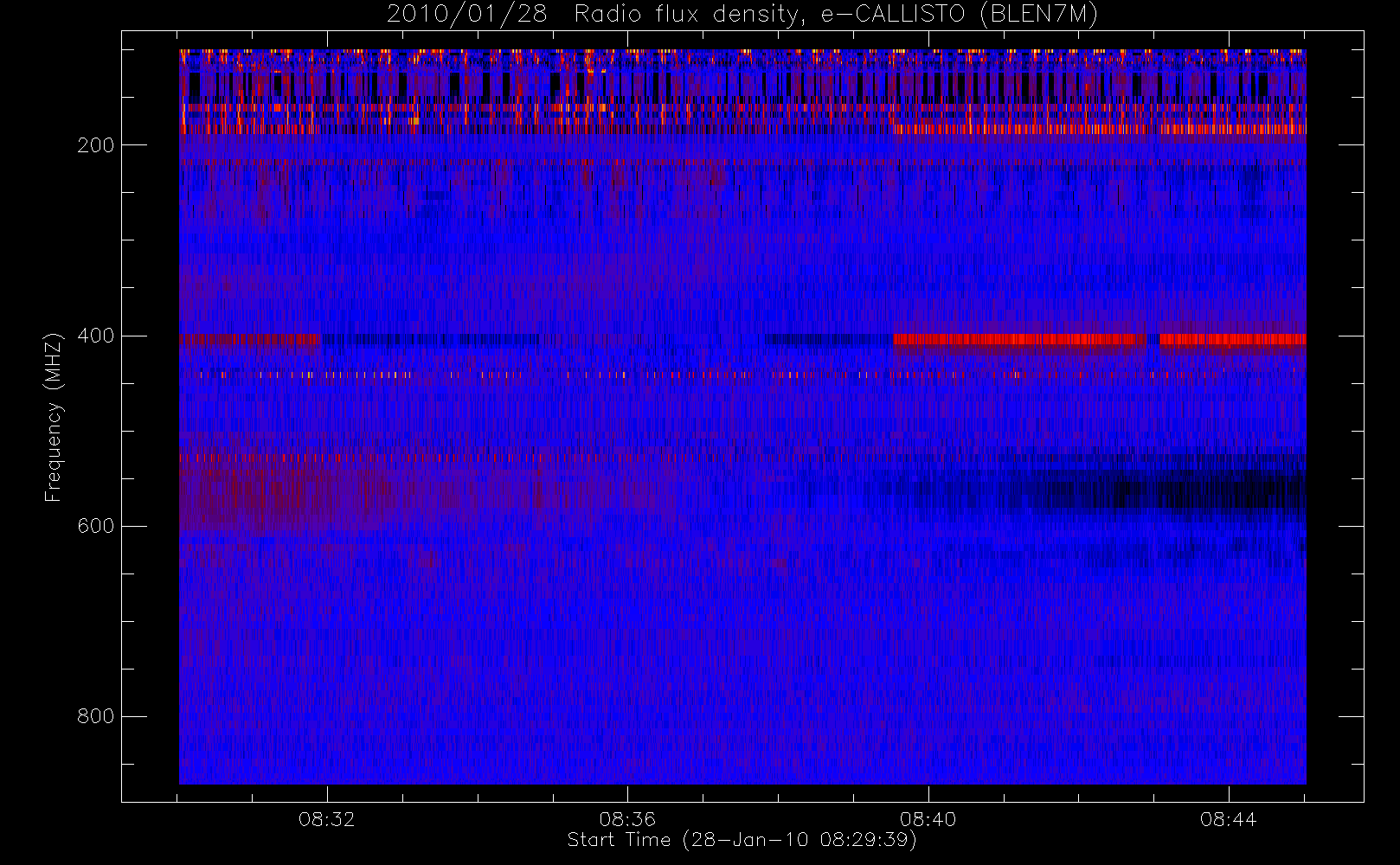Click the 08:40 time tick label
The width and height of the screenshot is (1400, 865).
(928, 819)
